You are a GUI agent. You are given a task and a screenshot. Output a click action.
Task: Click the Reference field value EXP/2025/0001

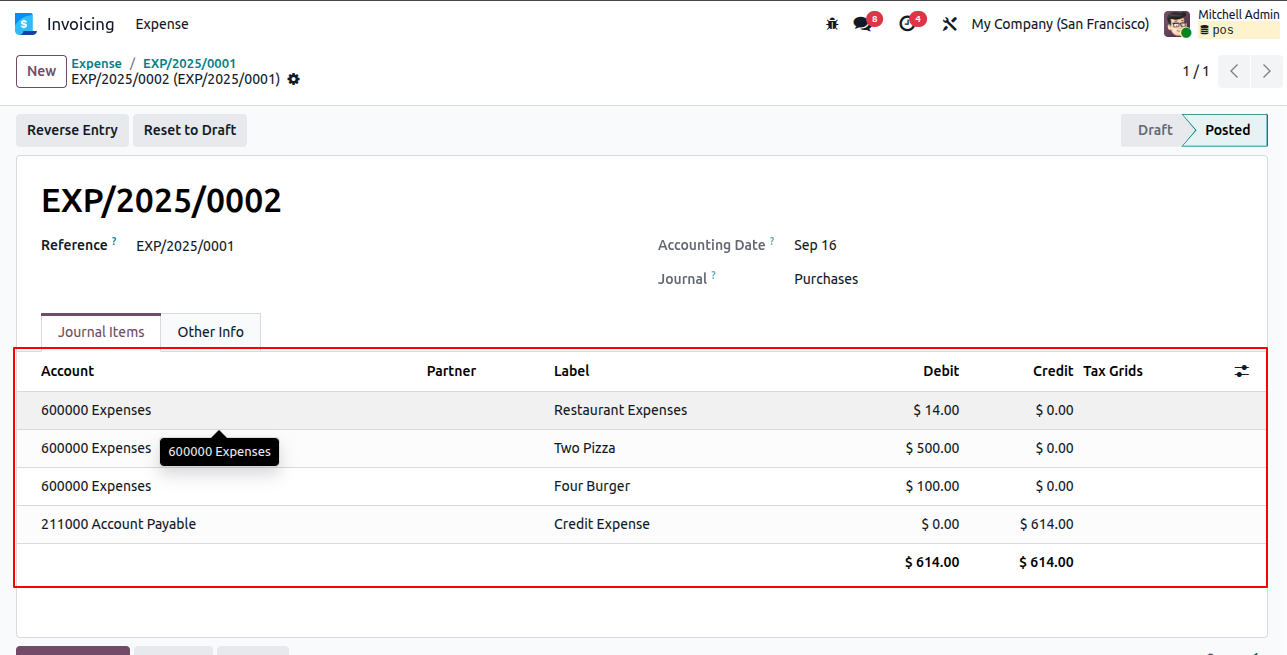pos(185,246)
